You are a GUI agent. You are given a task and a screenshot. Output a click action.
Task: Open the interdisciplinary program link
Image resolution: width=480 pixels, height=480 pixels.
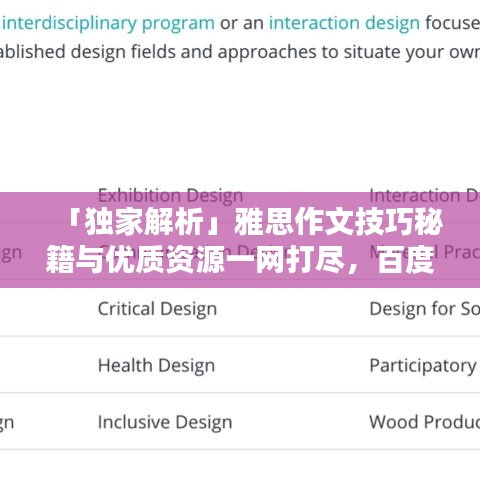(x=108, y=24)
